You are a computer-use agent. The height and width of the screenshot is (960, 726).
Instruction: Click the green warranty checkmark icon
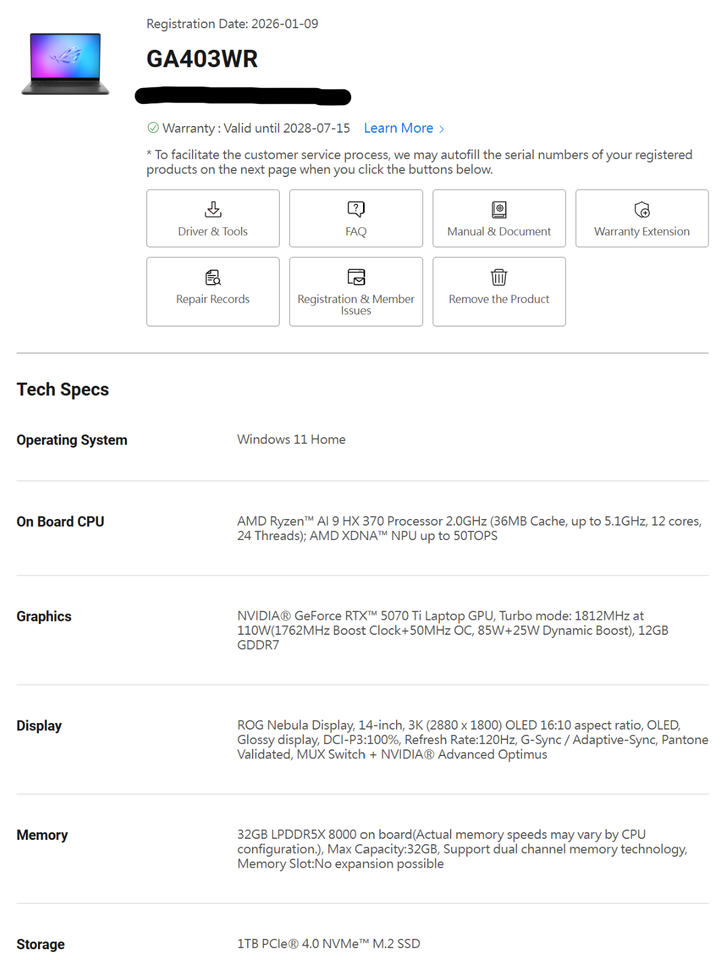(x=153, y=128)
